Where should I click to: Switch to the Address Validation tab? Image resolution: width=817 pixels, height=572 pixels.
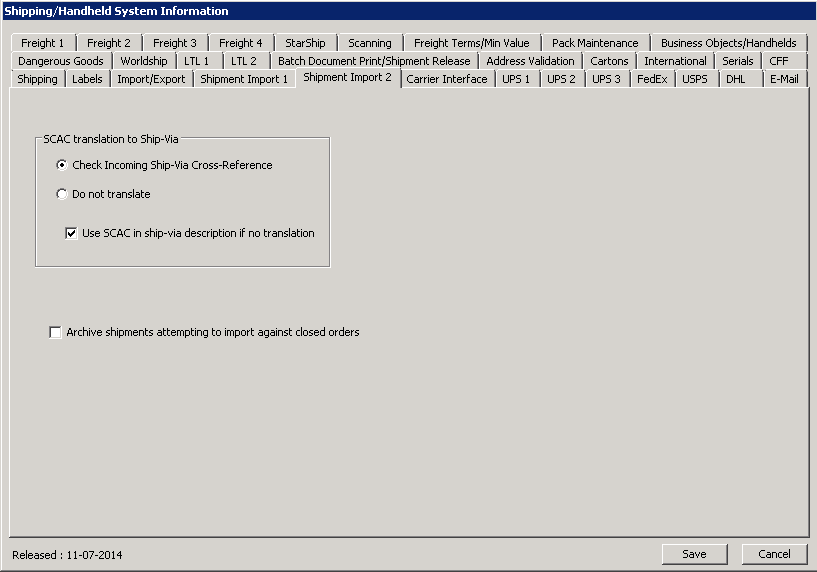pos(530,61)
